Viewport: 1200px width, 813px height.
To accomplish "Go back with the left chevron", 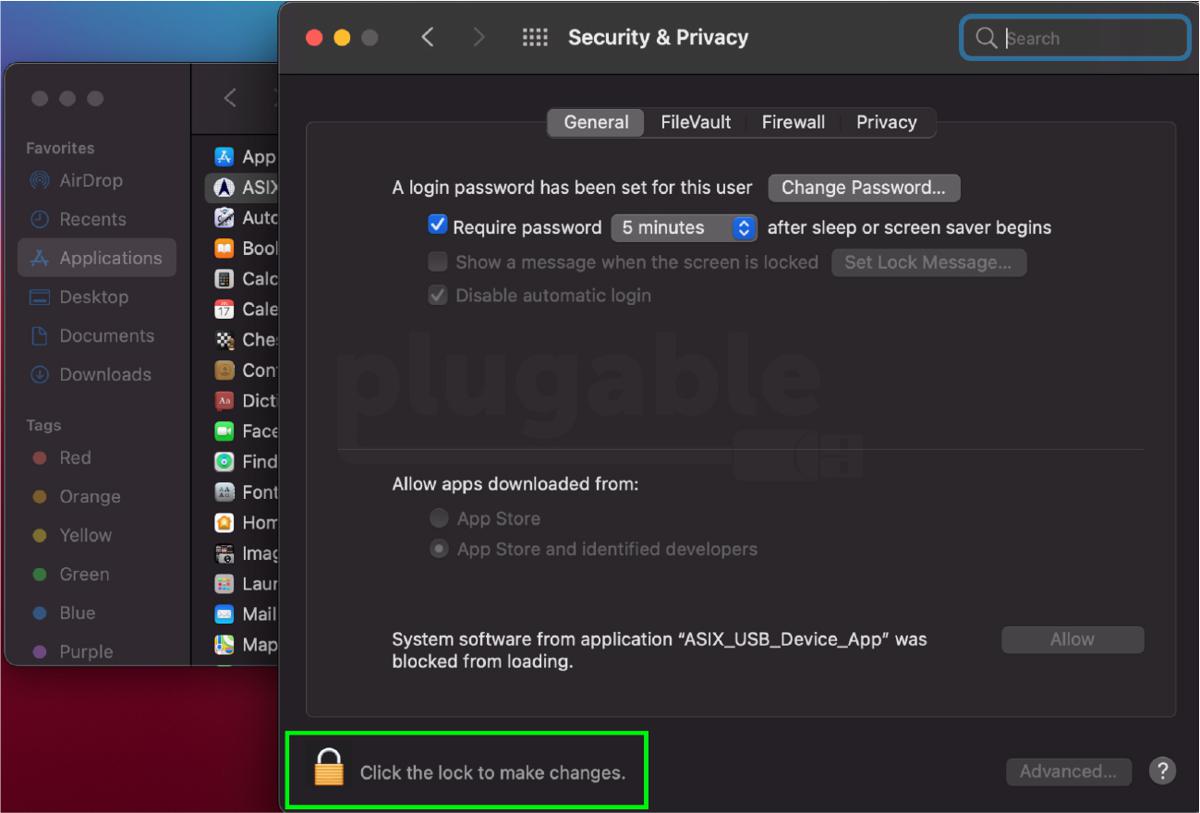I will point(428,38).
